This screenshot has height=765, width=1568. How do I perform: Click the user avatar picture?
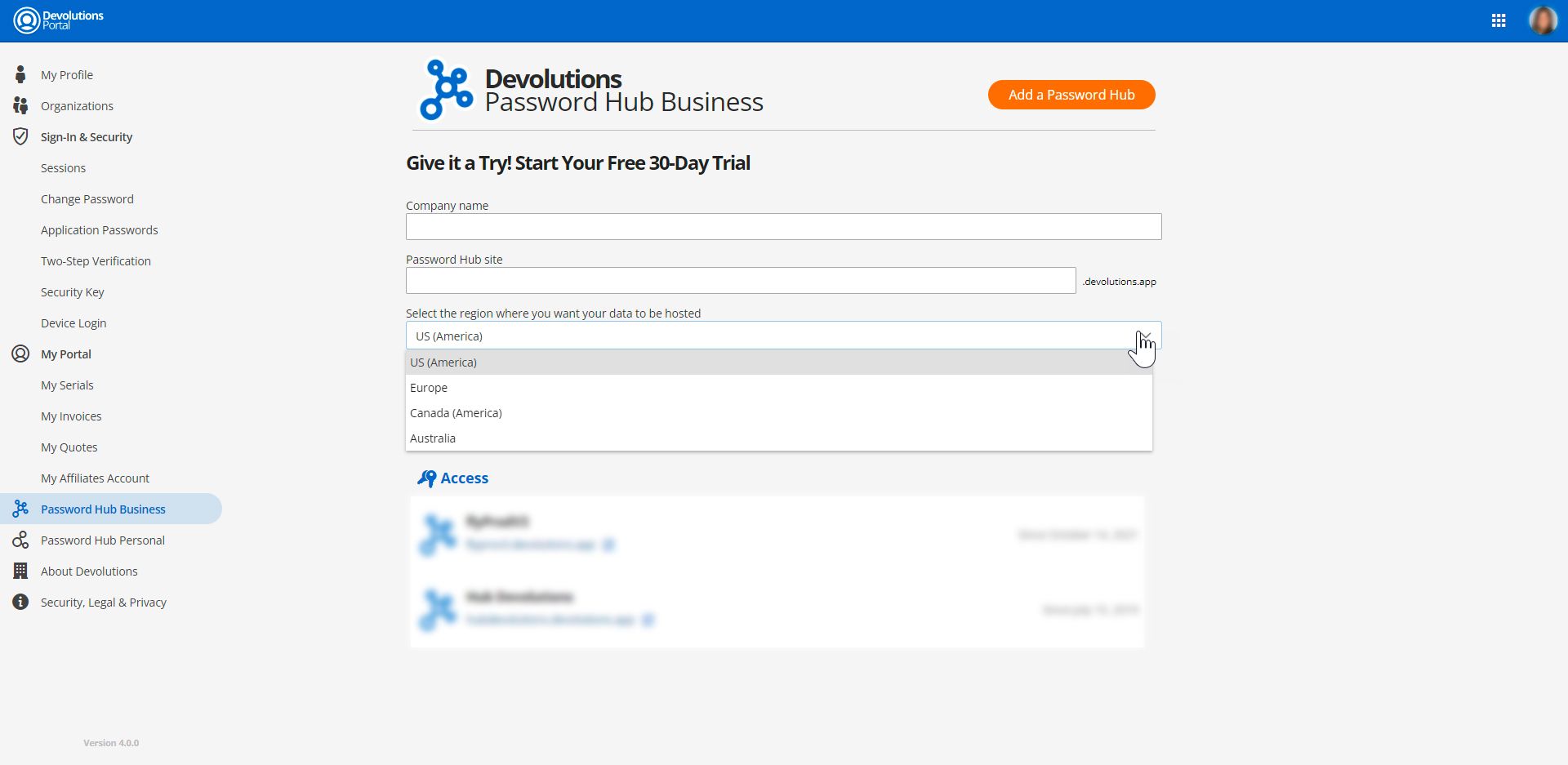tap(1543, 20)
